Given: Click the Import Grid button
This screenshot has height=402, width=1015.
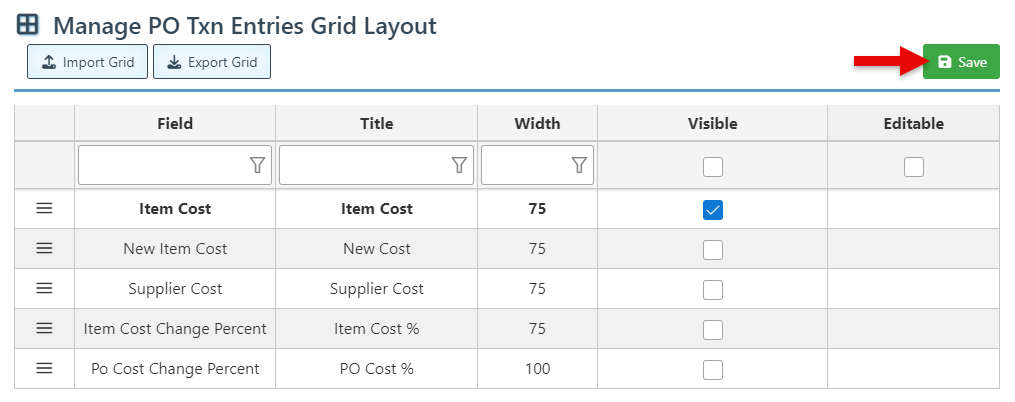Looking at the screenshot, I should tap(88, 62).
